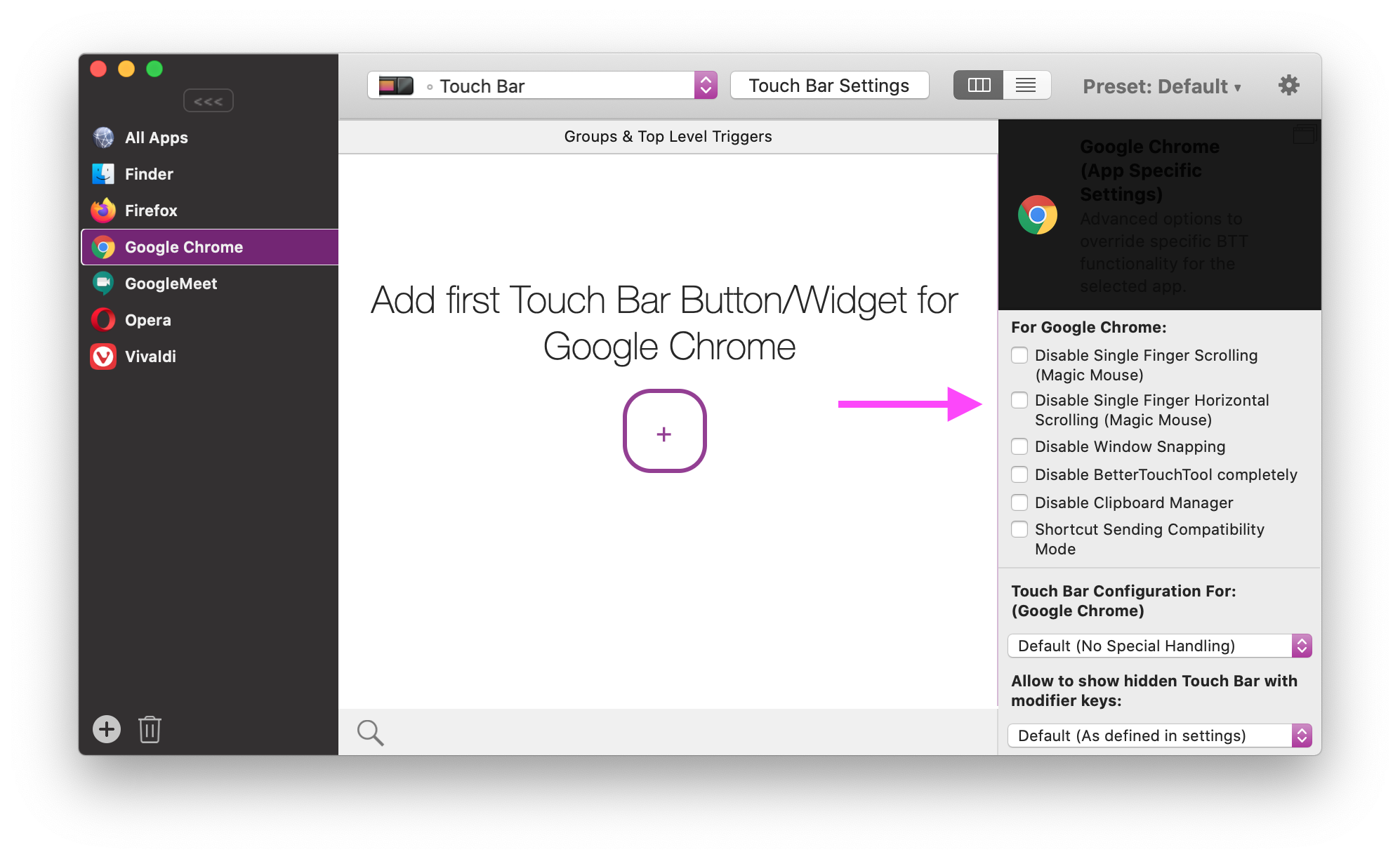Viewport: 1400px width, 859px height.
Task: Enable Disable Single Finger Horizontal Scrolling
Action: (1019, 400)
